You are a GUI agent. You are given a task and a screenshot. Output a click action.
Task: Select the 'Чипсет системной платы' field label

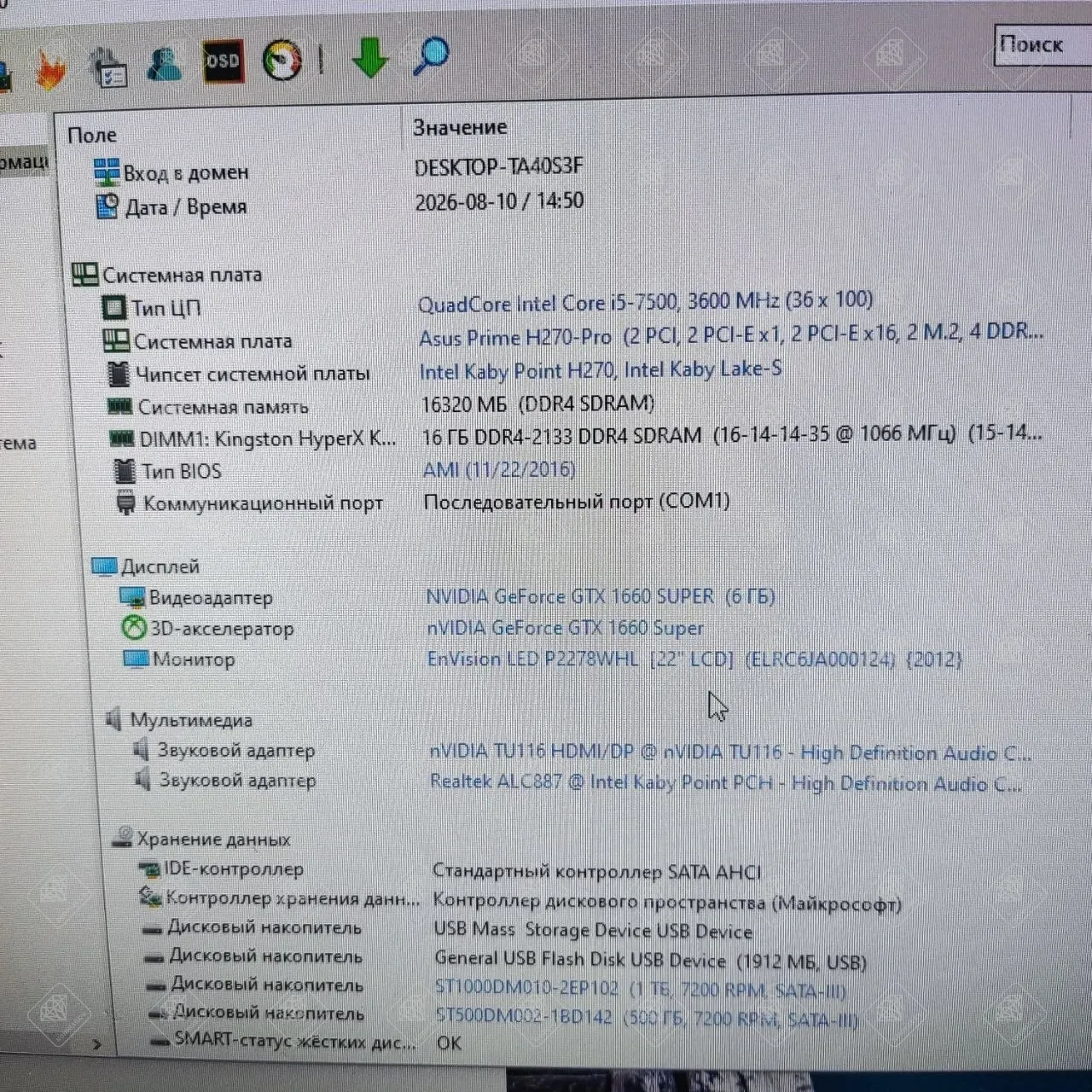(253, 374)
